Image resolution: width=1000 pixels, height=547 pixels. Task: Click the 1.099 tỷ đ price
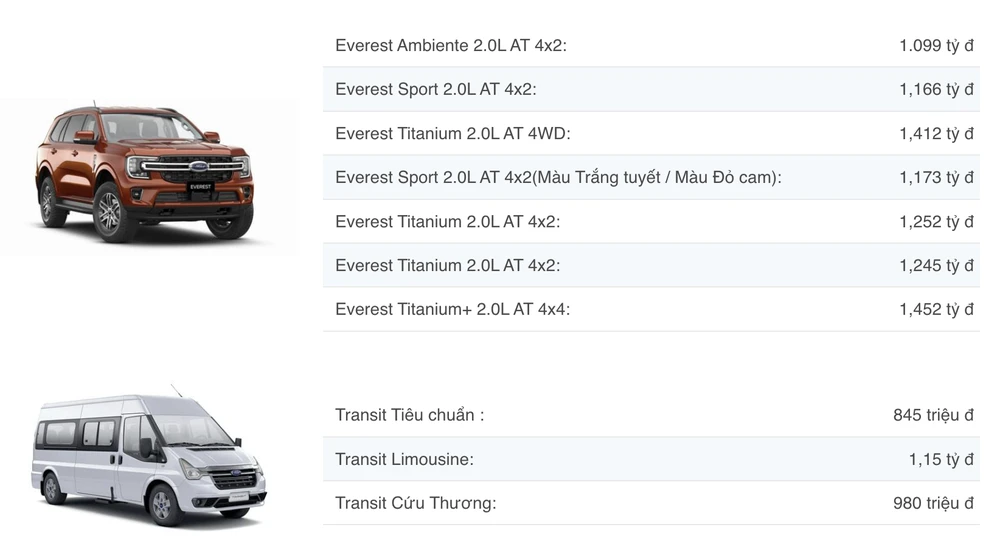click(936, 45)
